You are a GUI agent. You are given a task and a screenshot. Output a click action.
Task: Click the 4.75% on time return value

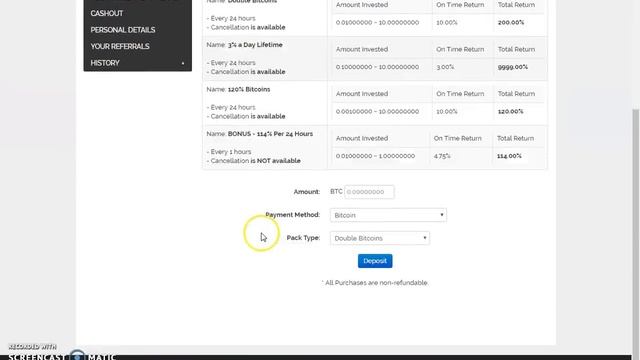(x=442, y=156)
